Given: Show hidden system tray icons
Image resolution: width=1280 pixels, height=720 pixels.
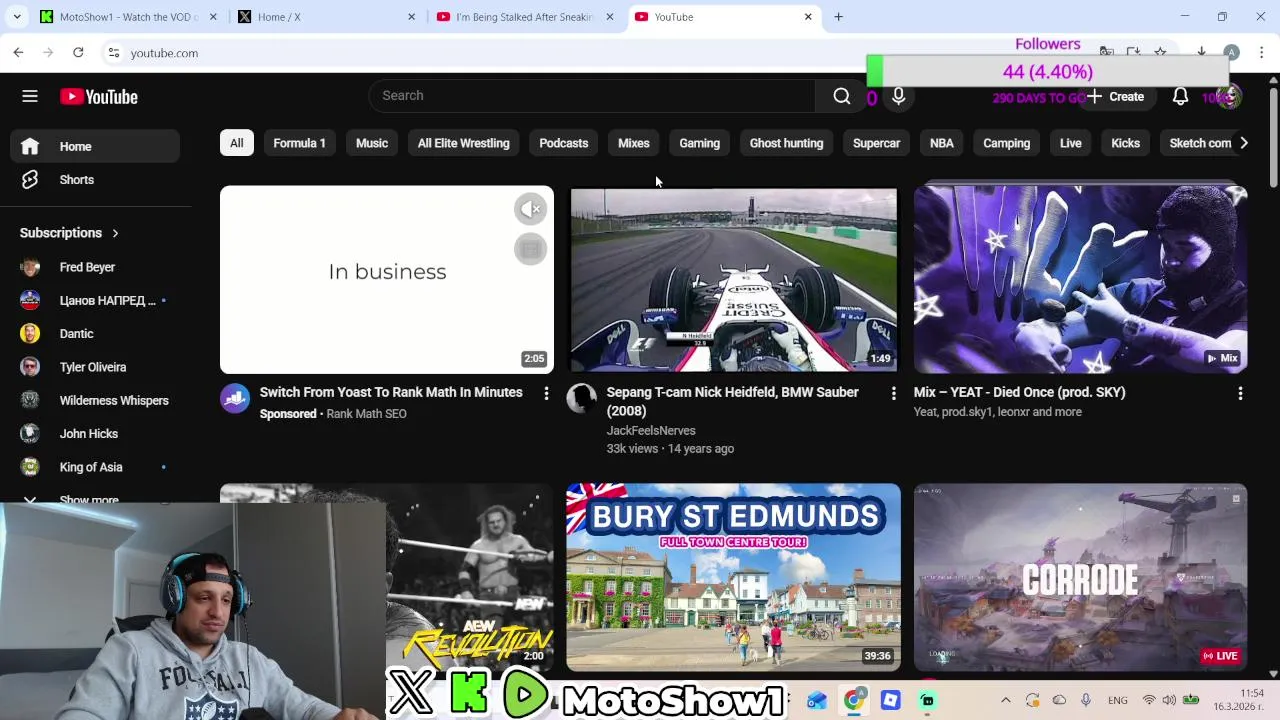Looking at the screenshot, I should (x=1005, y=700).
